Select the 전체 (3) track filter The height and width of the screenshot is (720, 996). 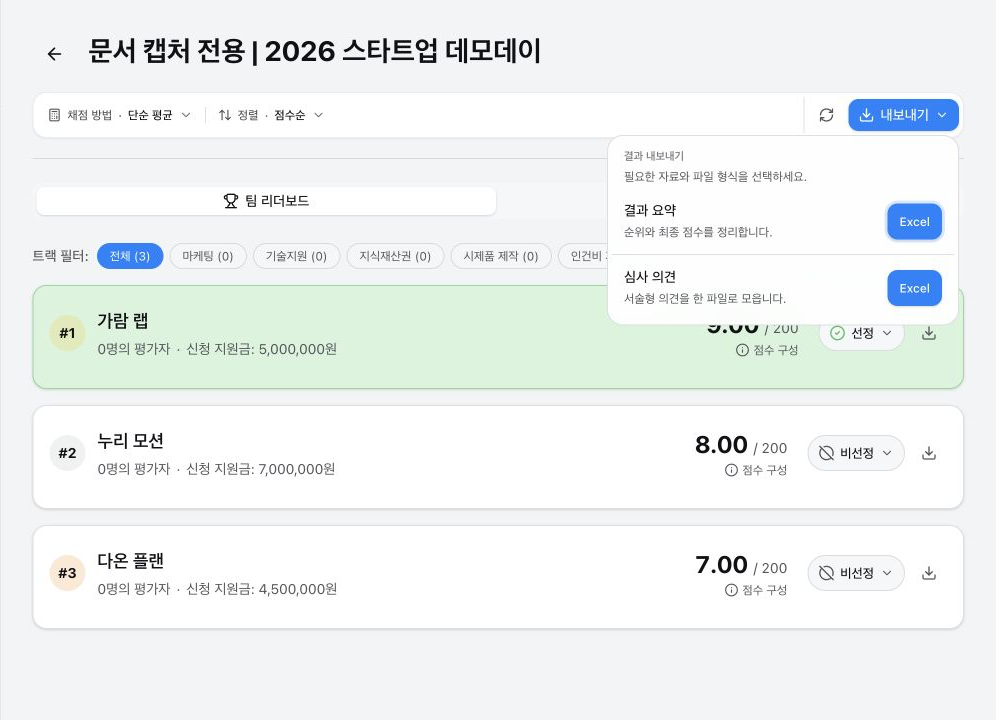[130, 256]
